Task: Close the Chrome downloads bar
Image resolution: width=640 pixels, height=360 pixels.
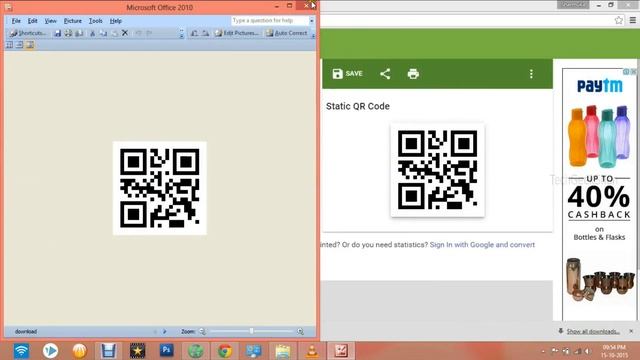Action: [631, 331]
